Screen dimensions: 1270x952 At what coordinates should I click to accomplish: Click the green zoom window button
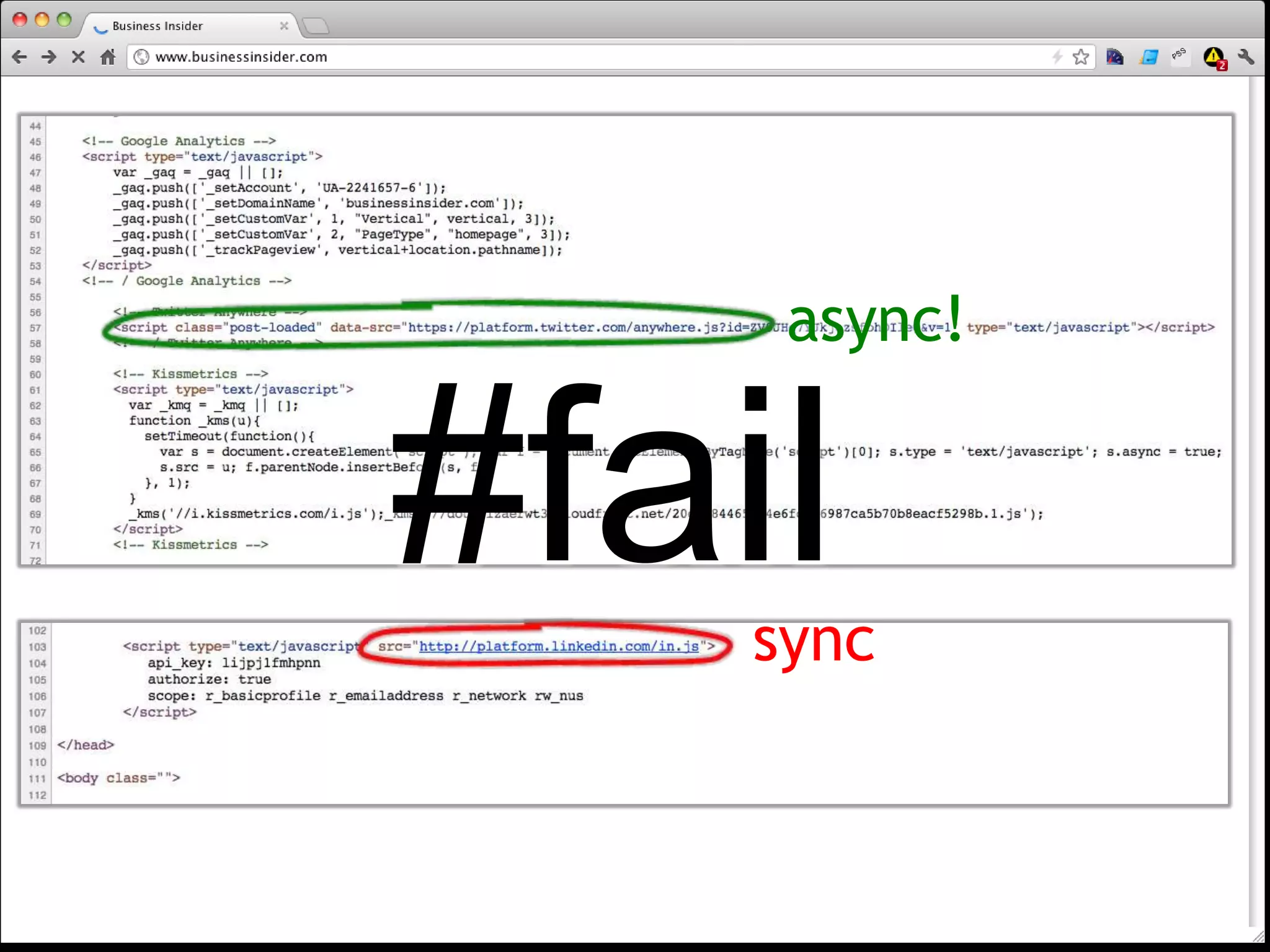click(64, 19)
